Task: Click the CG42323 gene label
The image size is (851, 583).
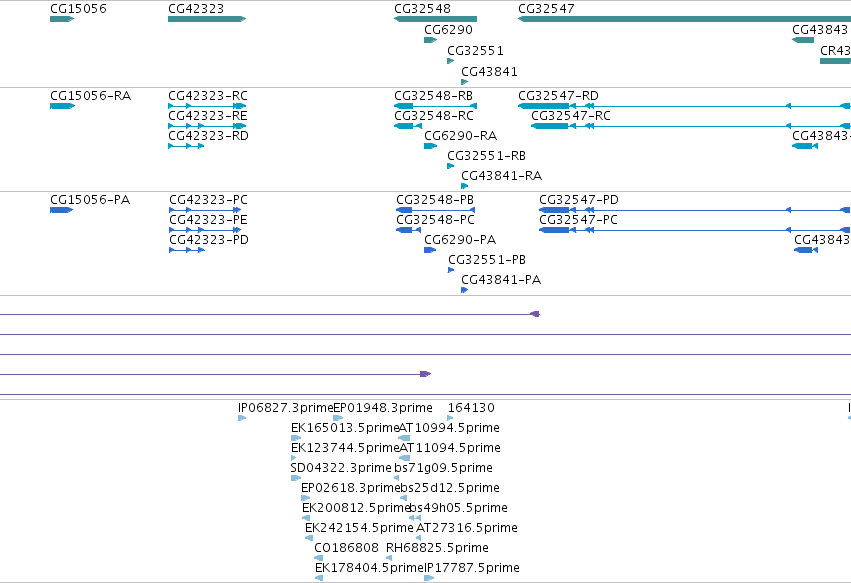Action: (196, 9)
